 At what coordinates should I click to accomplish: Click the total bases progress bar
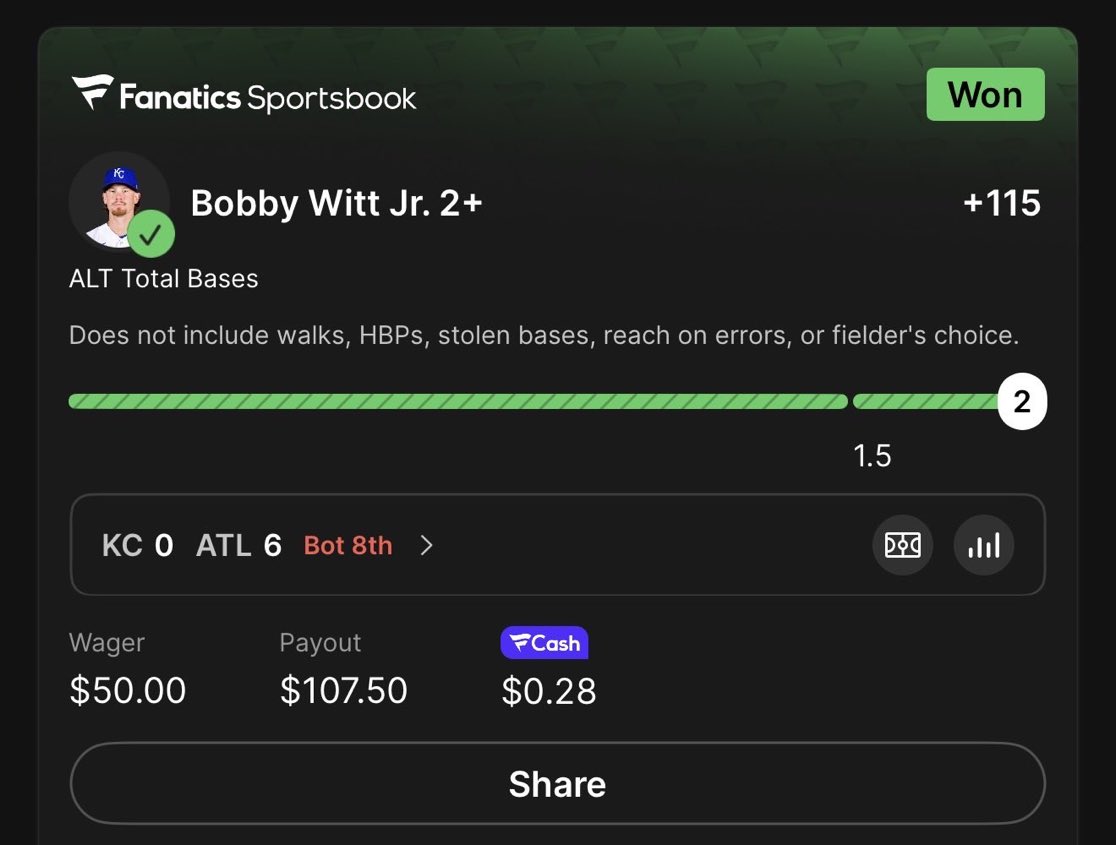(x=457, y=402)
